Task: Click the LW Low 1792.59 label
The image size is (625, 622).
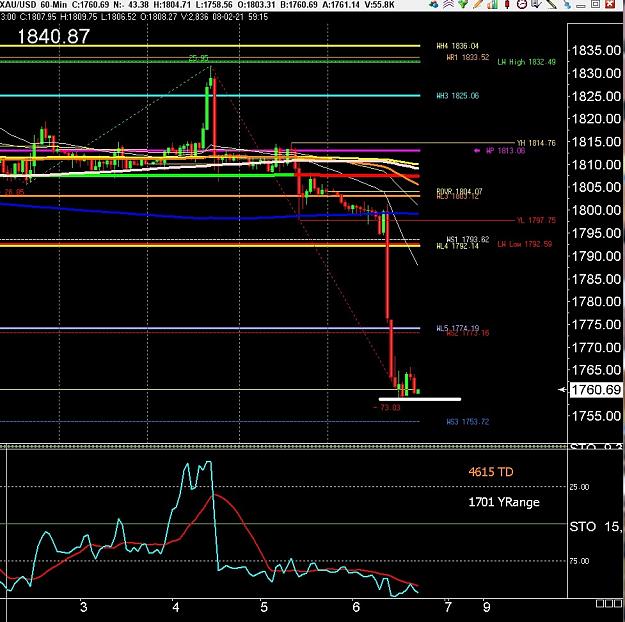Action: [x=525, y=244]
